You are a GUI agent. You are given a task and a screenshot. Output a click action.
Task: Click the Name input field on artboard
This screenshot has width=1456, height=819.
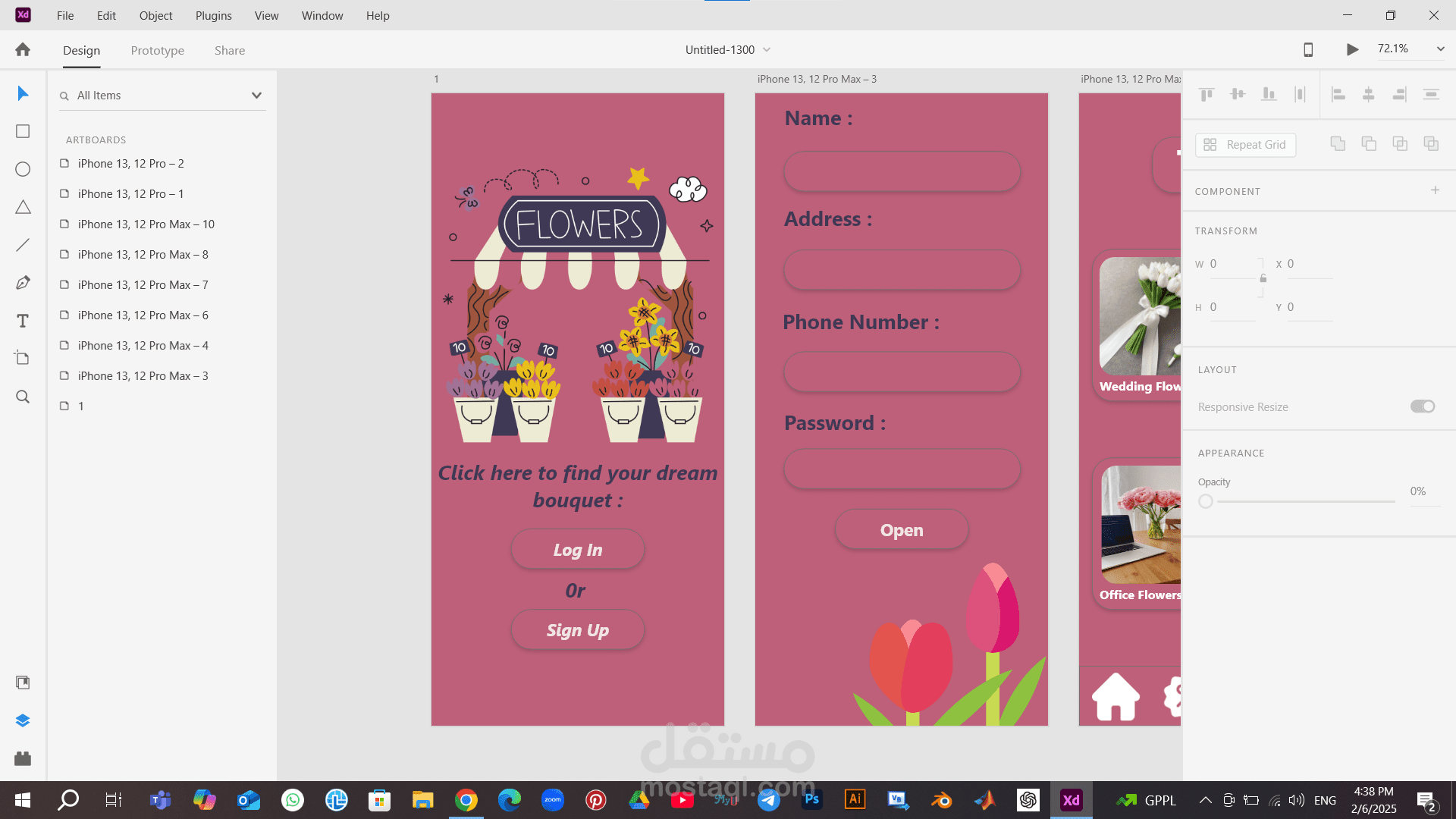click(902, 171)
